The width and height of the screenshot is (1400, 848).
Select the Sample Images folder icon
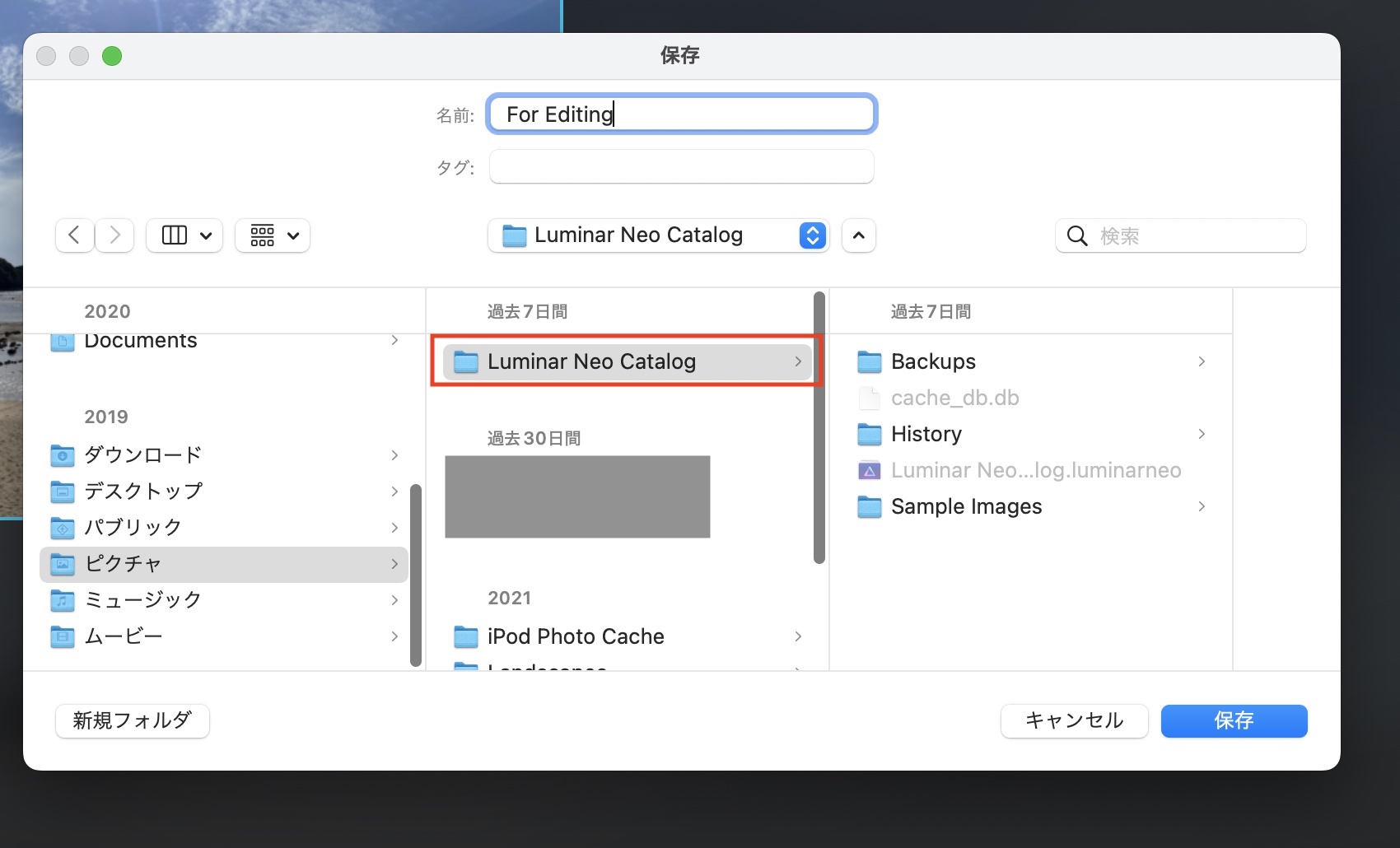point(870,506)
